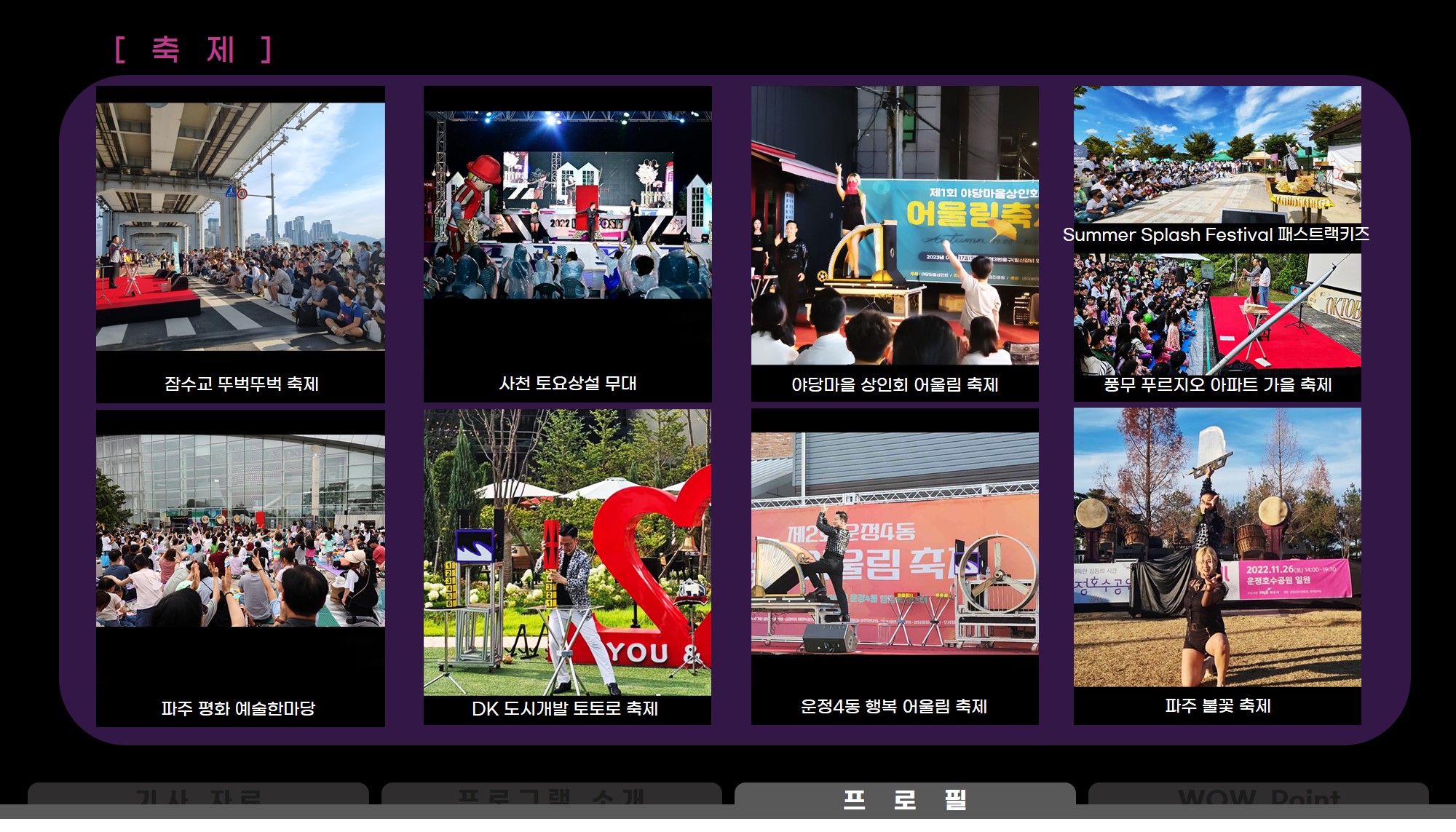Click the [ 축 제 ] section heading
Screen dimensions: 1456x832
coord(194,50)
